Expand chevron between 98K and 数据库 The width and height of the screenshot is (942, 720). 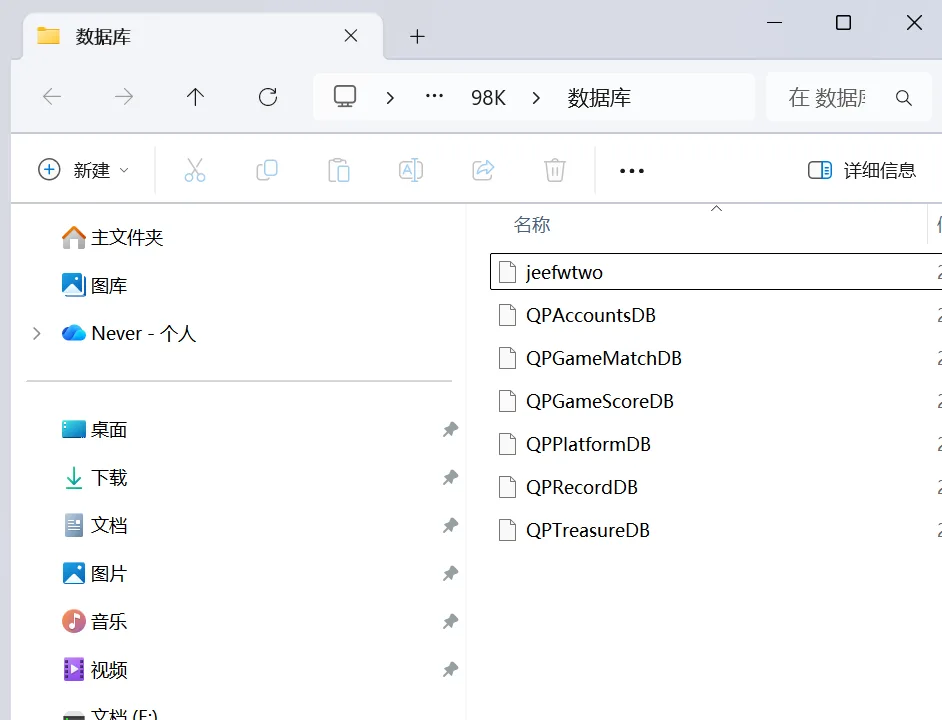tap(536, 97)
